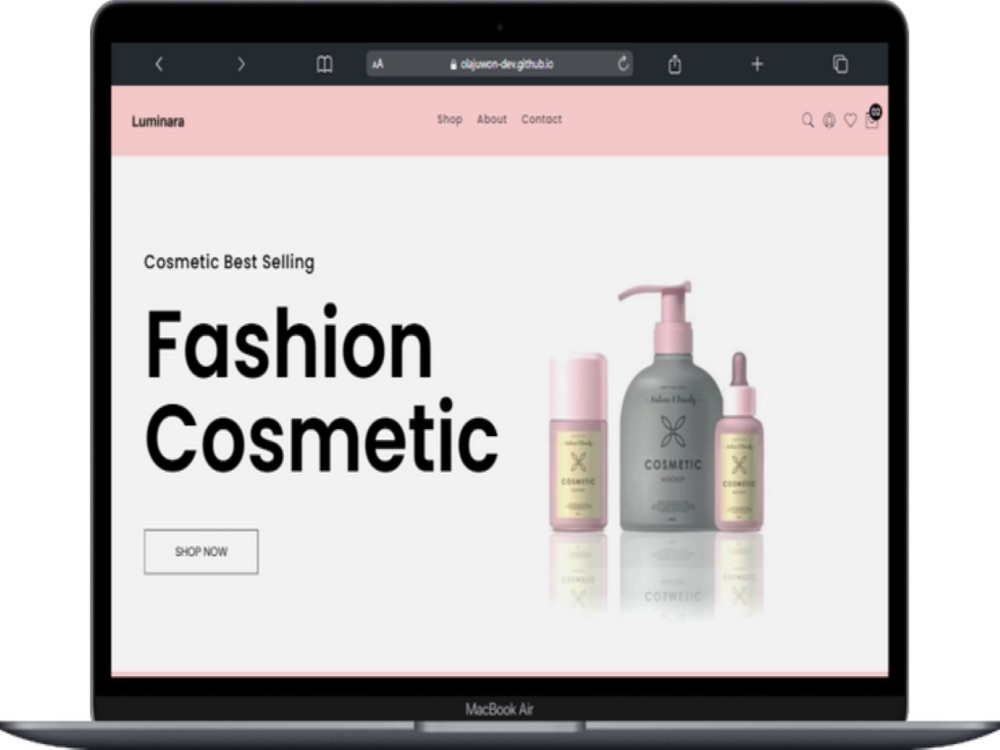
Task: Open the shopping bag cart icon
Action: (x=872, y=119)
